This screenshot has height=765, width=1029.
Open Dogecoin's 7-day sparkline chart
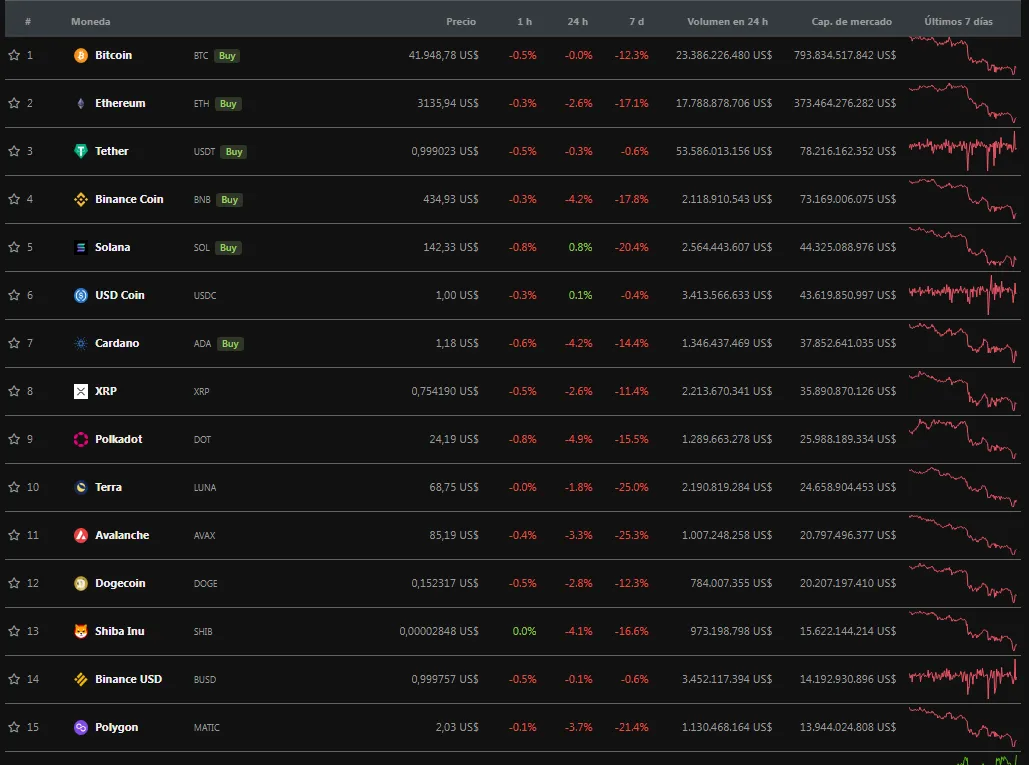[963, 583]
